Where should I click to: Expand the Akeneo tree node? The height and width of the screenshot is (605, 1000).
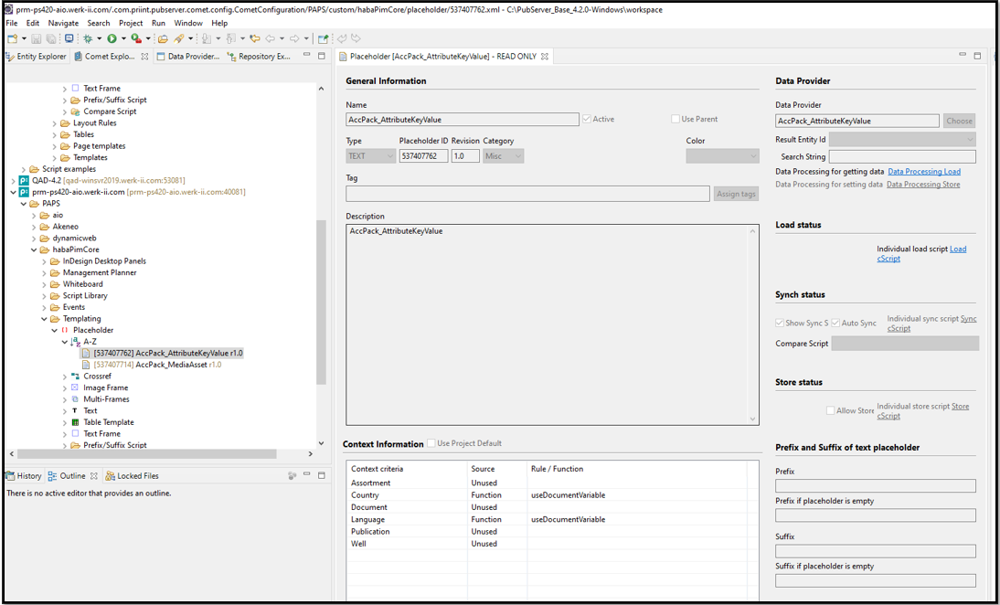pyautogui.click(x=34, y=226)
